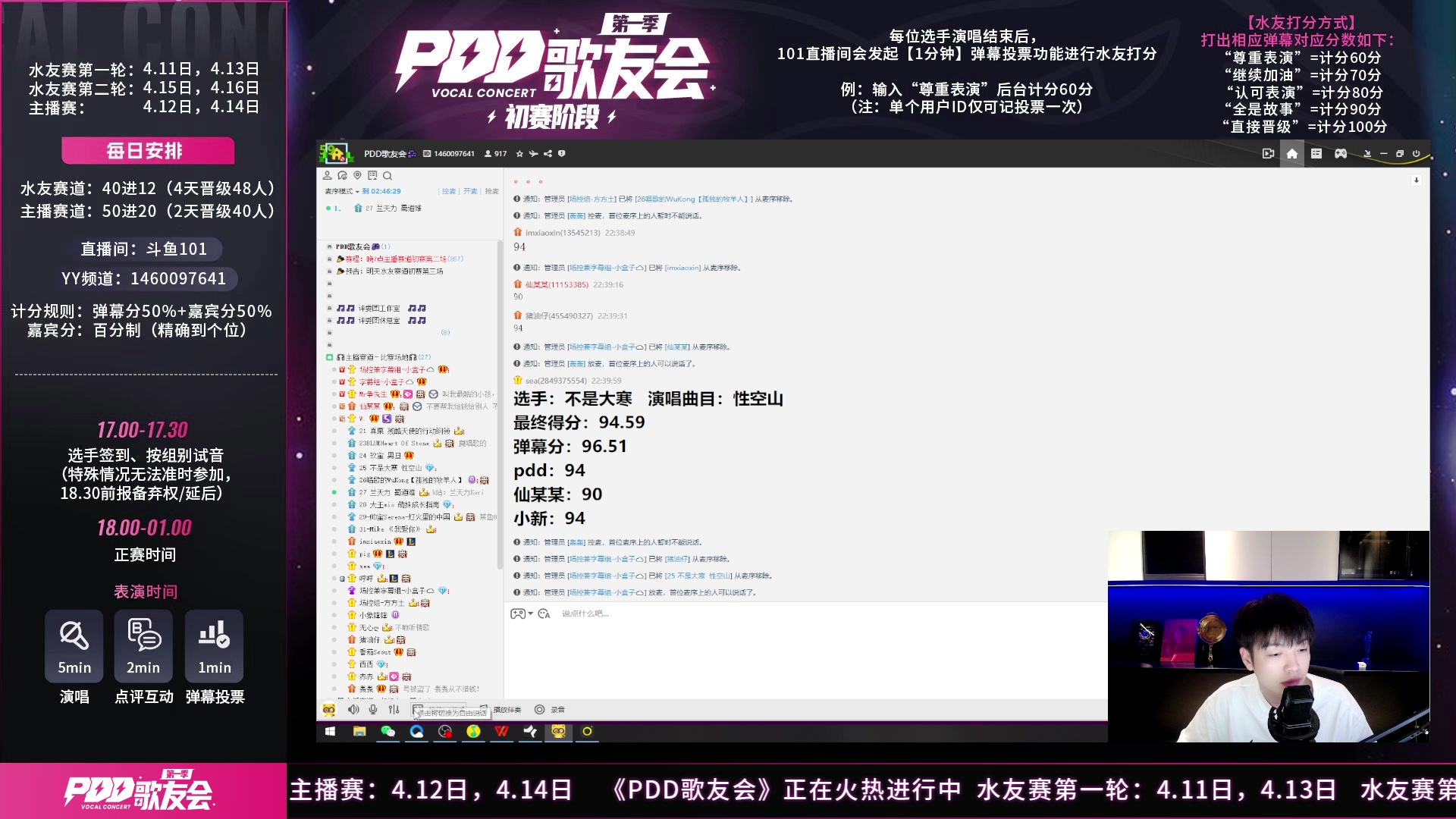Click the mini-mode arrow icon in title bar

1367,154
